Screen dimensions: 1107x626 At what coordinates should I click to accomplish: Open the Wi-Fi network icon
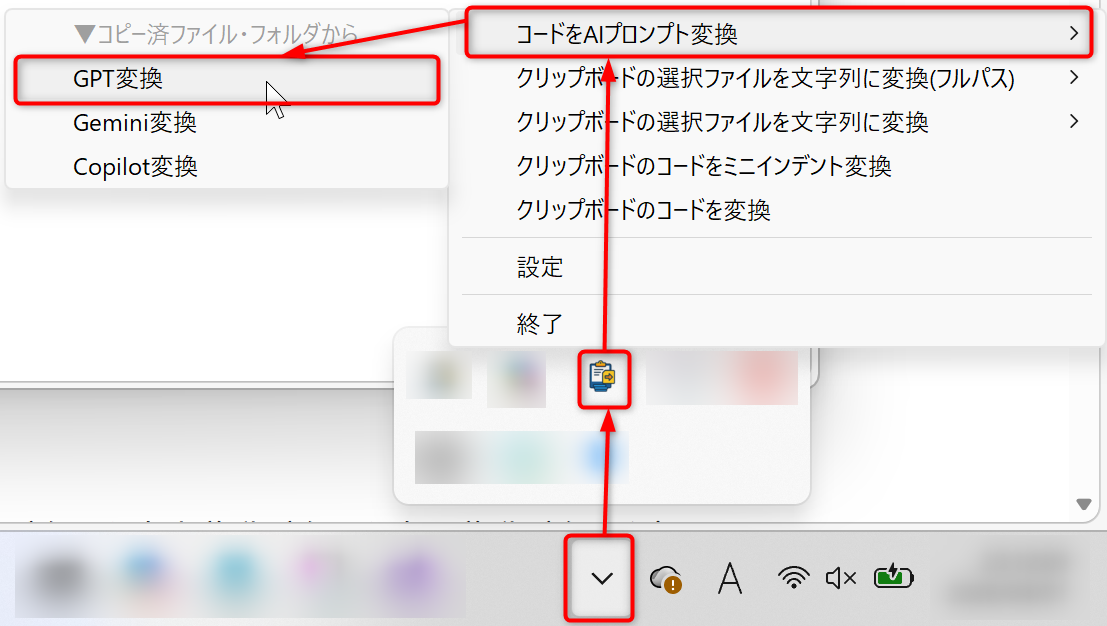[x=793, y=577]
